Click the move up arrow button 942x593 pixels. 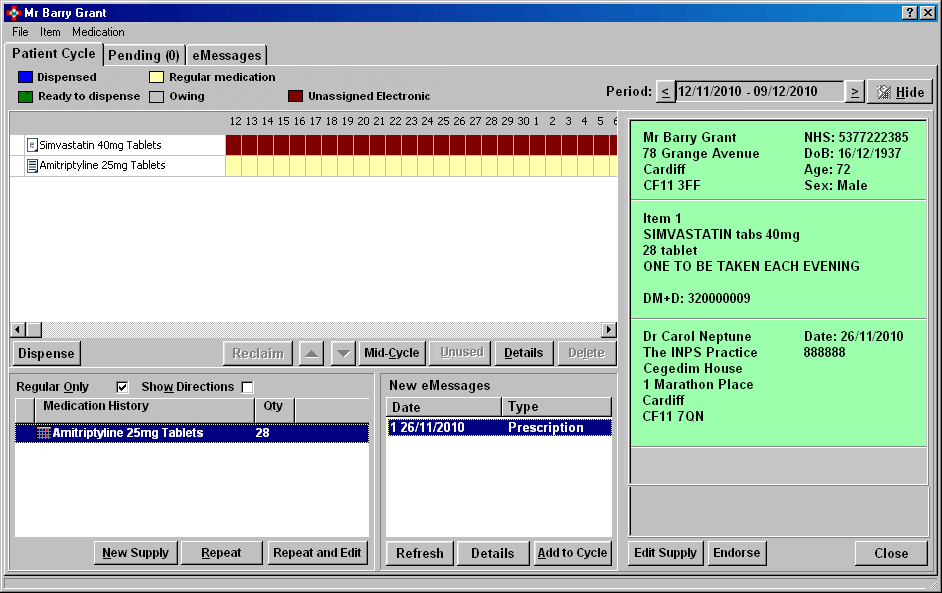coord(312,353)
